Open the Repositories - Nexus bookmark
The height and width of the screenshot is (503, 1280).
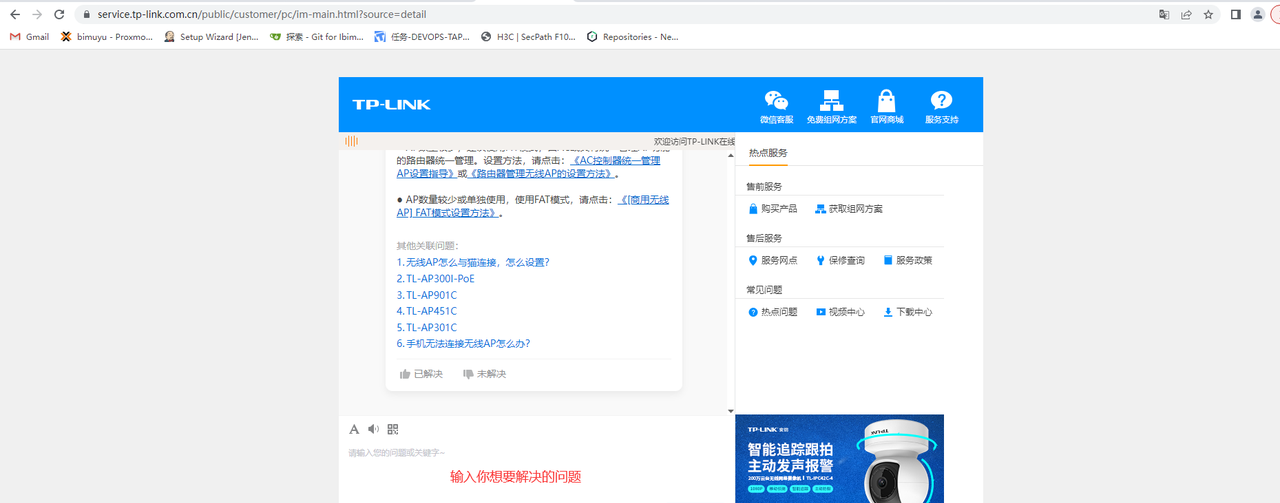point(633,37)
